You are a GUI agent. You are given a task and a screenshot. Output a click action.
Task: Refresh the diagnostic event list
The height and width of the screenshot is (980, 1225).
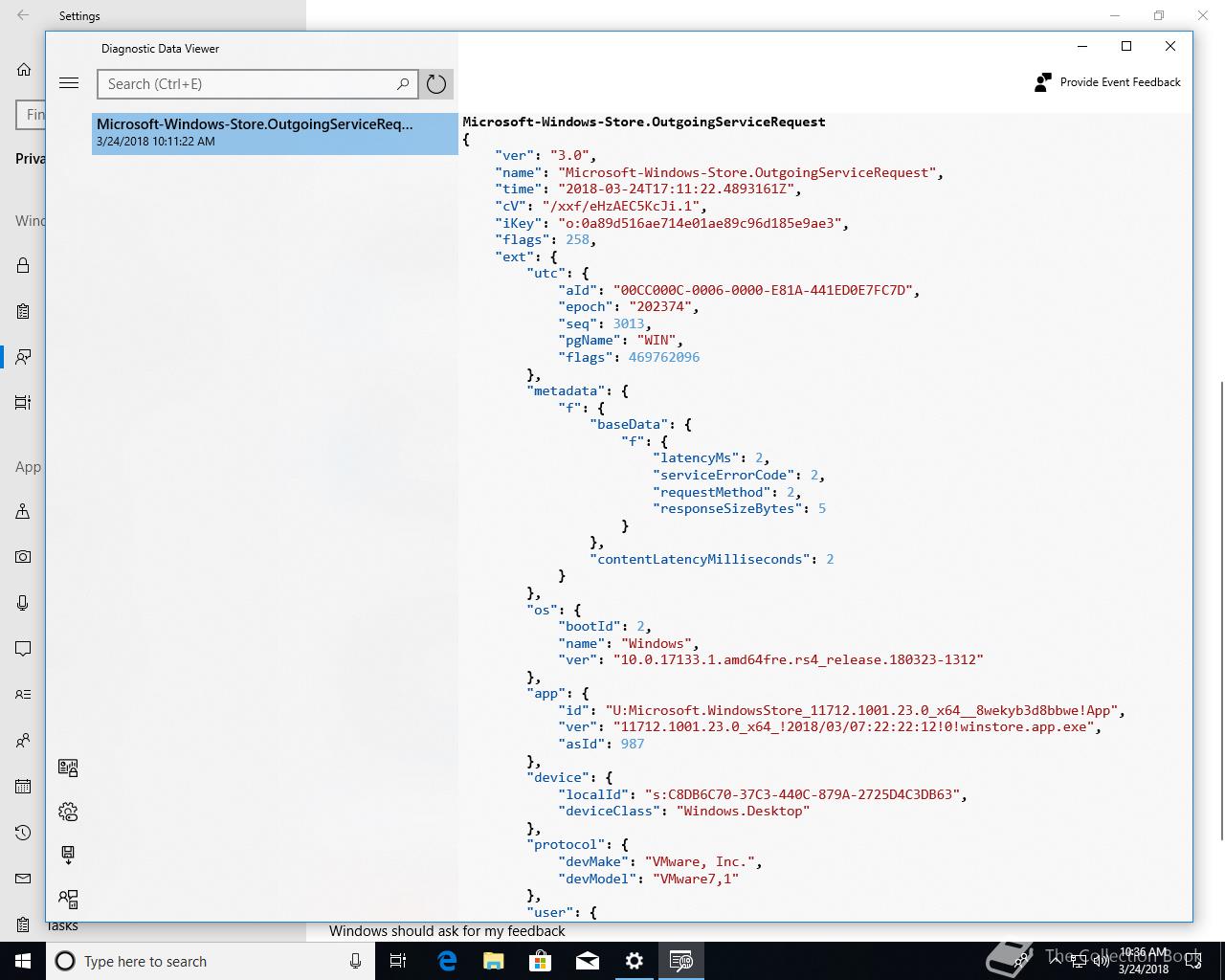(x=436, y=84)
